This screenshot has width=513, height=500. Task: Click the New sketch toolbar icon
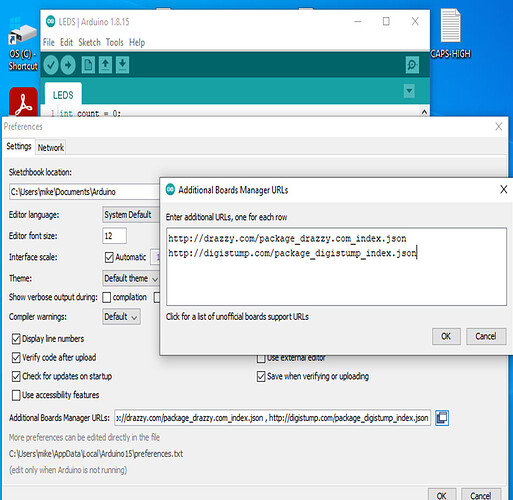[88, 65]
